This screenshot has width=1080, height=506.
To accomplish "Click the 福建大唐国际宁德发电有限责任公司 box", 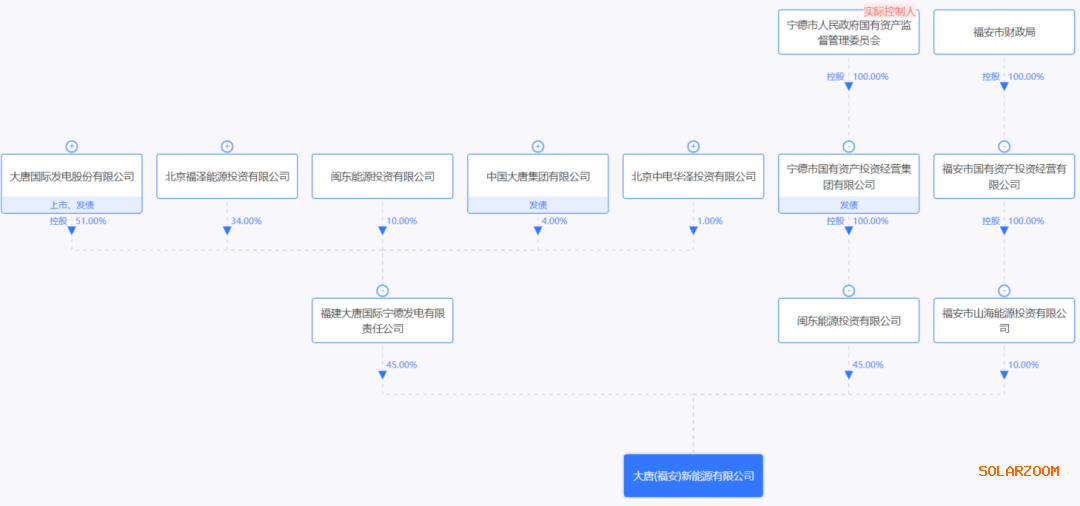I will pos(382,321).
